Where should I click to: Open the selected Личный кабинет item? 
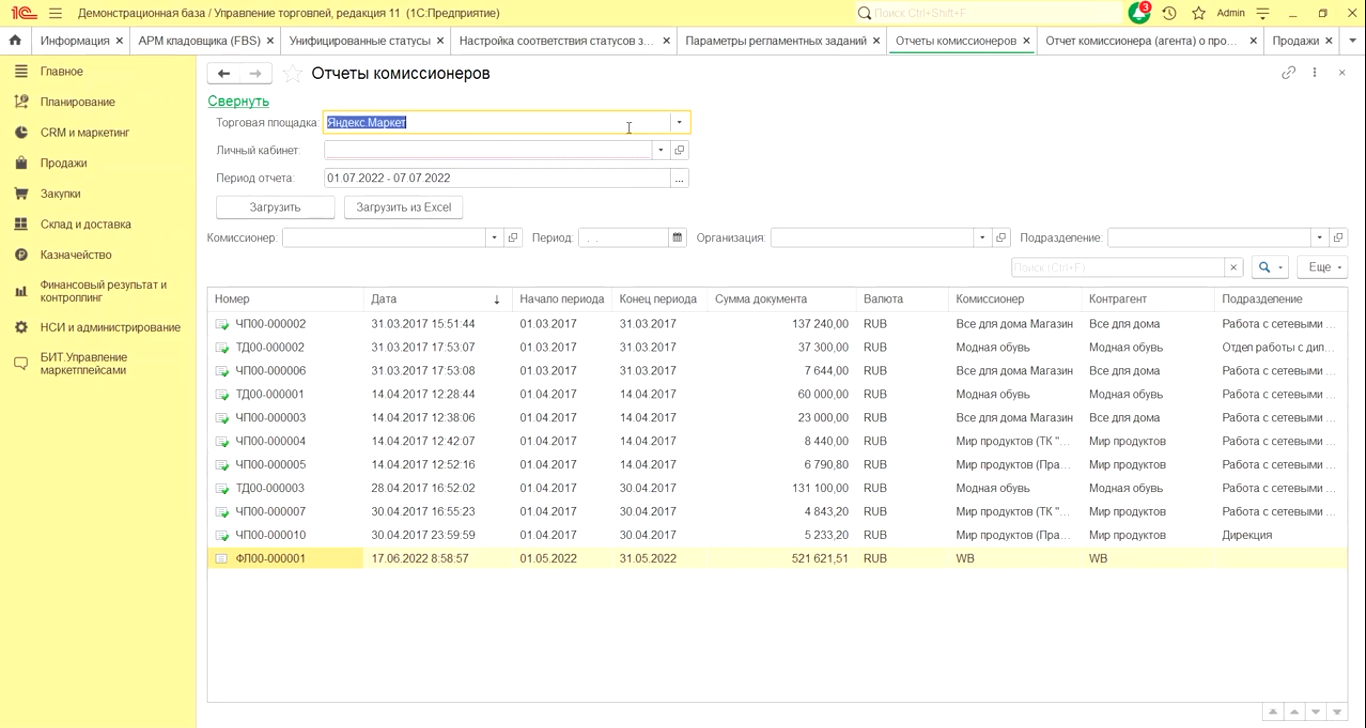pyautogui.click(x=680, y=150)
